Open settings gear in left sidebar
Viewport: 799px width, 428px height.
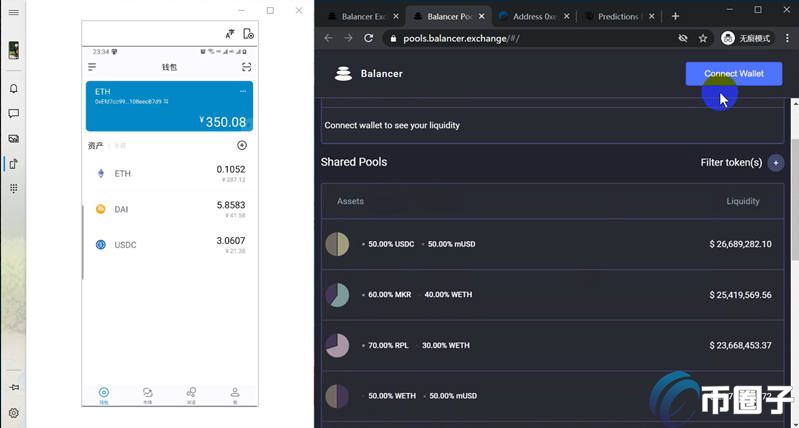tap(14, 413)
